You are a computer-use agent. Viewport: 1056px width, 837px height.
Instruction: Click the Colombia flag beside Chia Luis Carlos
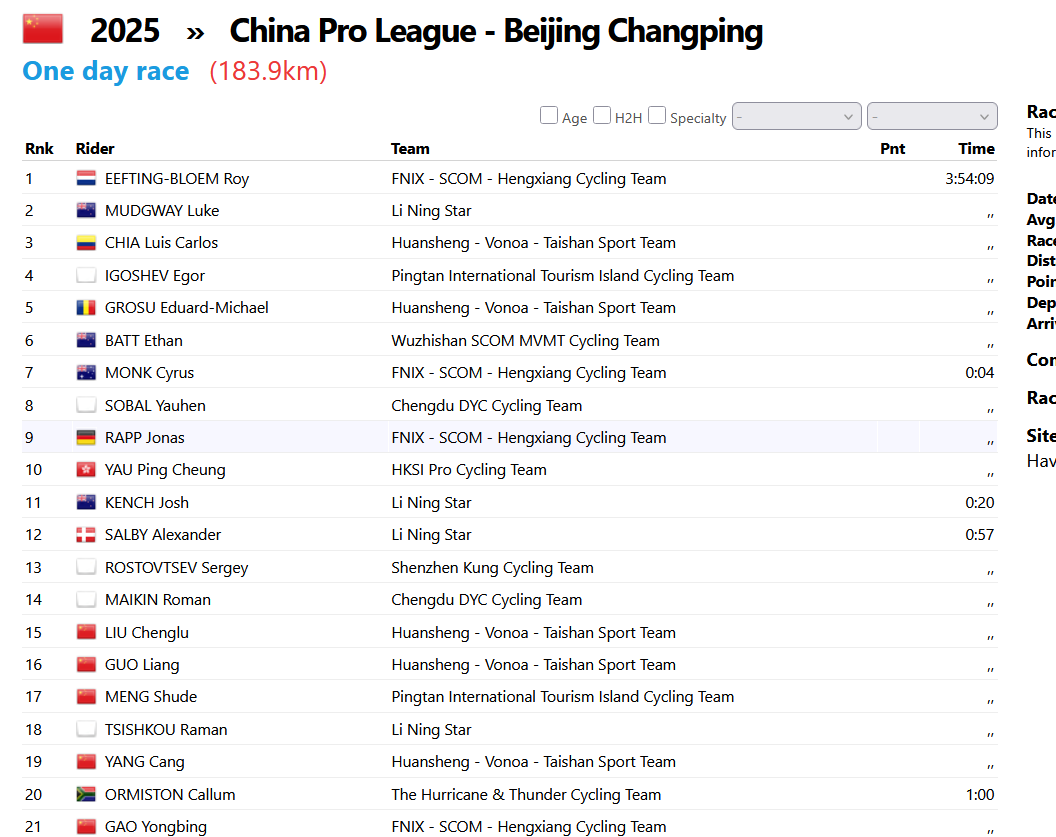coord(86,243)
